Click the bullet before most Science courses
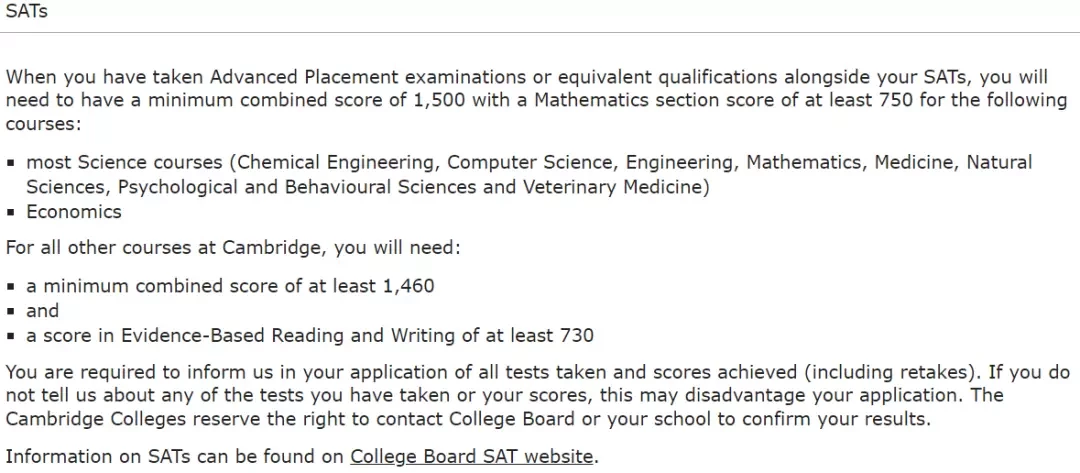1080x473 pixels. coord(11,164)
